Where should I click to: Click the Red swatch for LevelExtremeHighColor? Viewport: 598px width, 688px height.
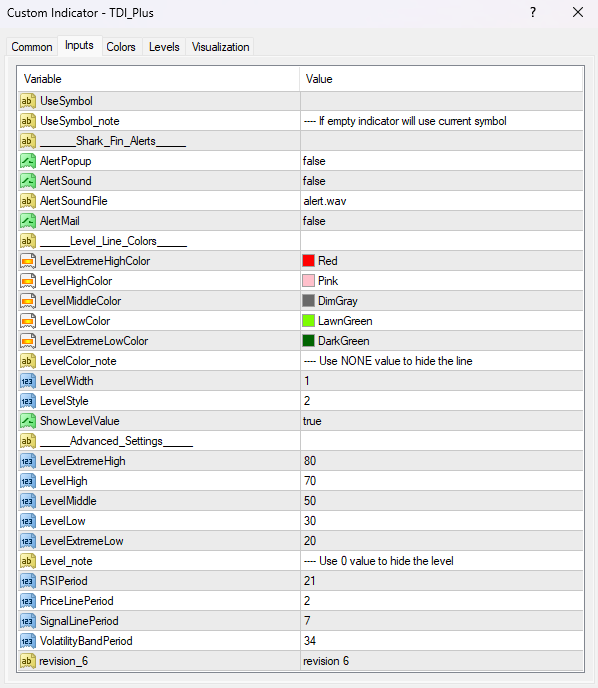click(x=308, y=261)
